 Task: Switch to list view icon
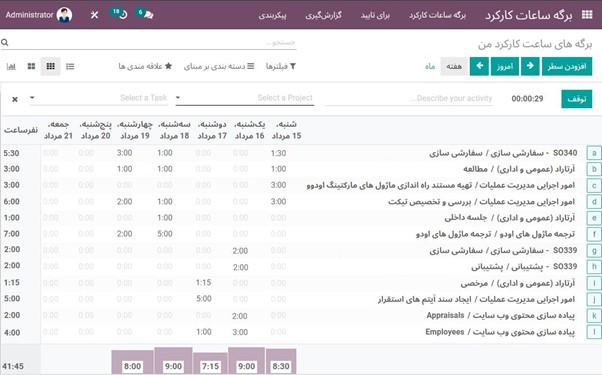pyautogui.click(x=70, y=66)
